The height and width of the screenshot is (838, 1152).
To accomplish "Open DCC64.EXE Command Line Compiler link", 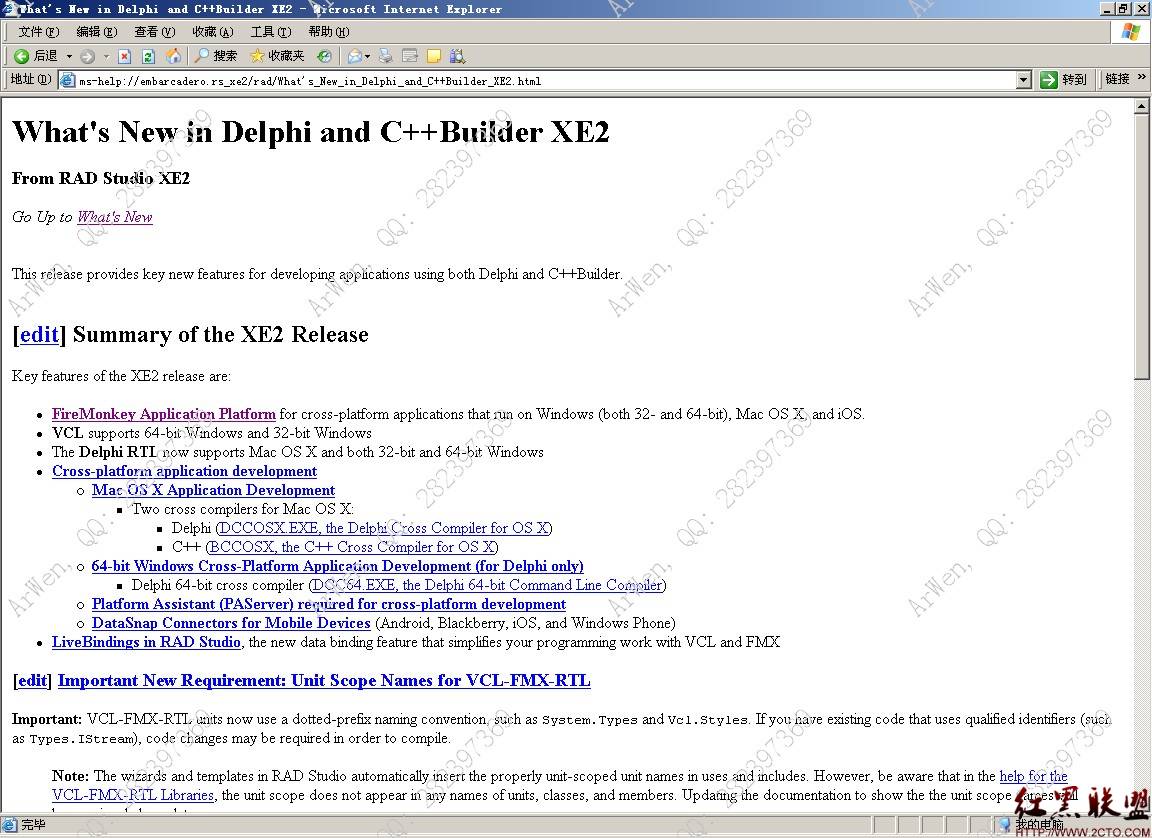I will click(486, 585).
